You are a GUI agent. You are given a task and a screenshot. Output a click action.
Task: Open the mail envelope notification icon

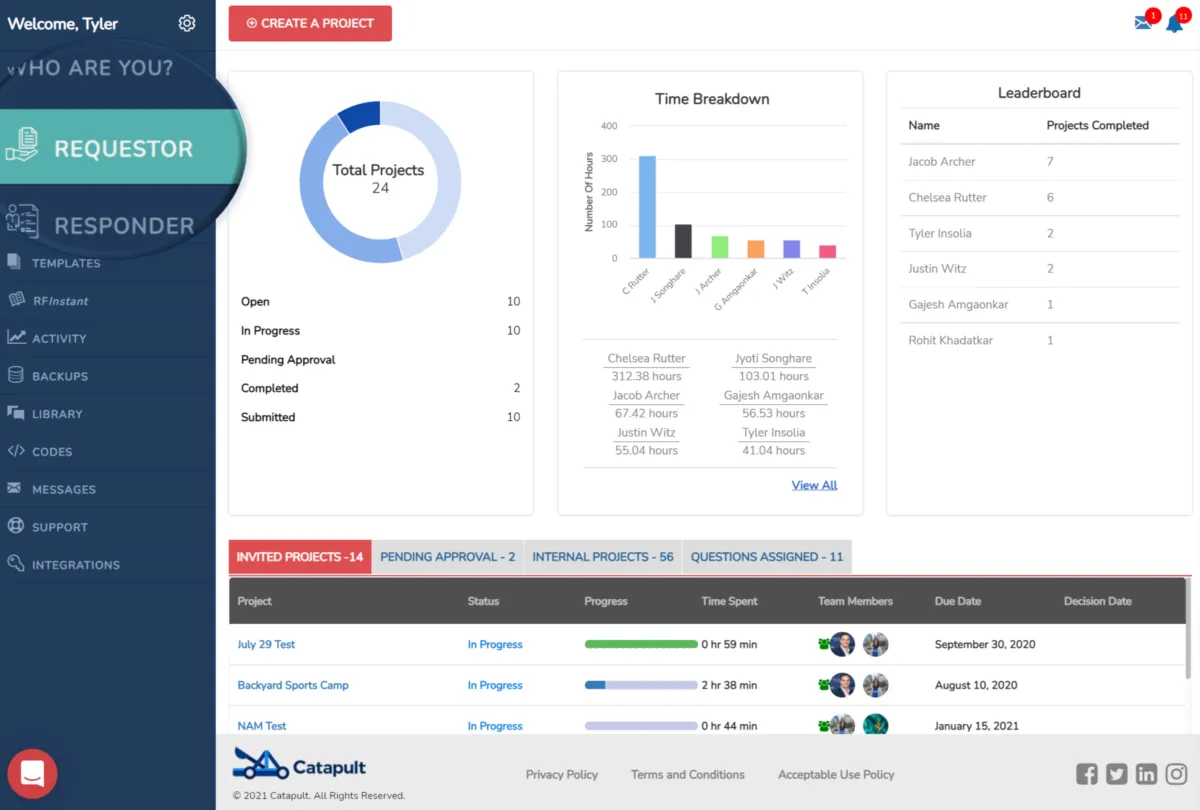[1143, 23]
